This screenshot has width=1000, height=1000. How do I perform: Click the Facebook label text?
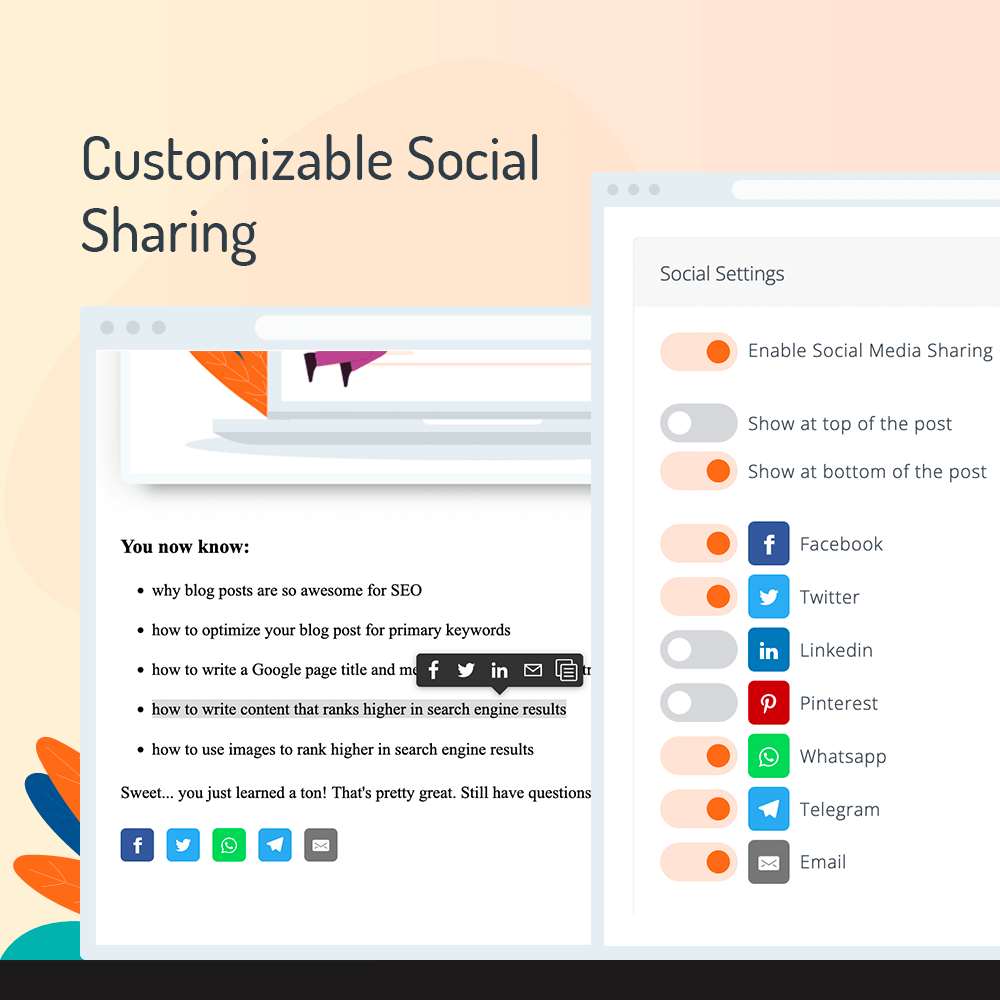click(x=841, y=544)
